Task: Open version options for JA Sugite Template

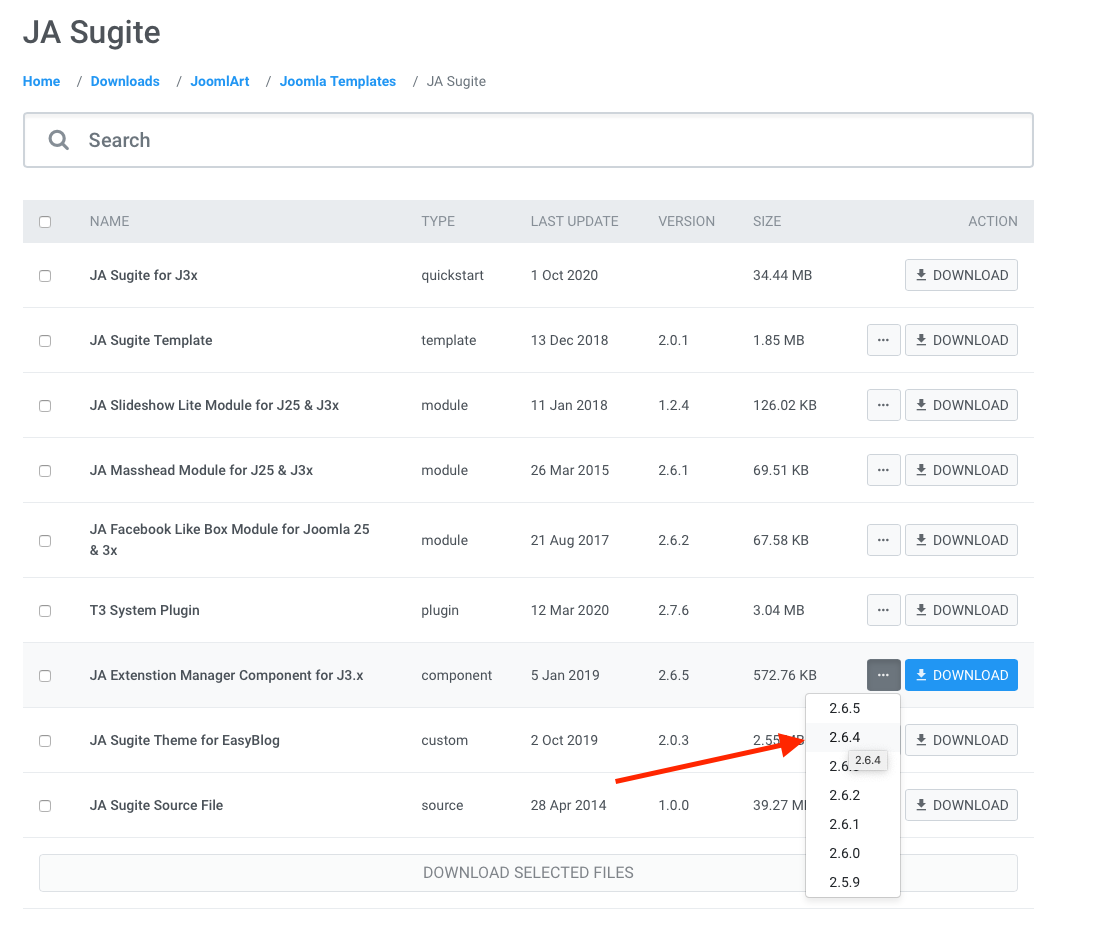Action: pos(883,340)
